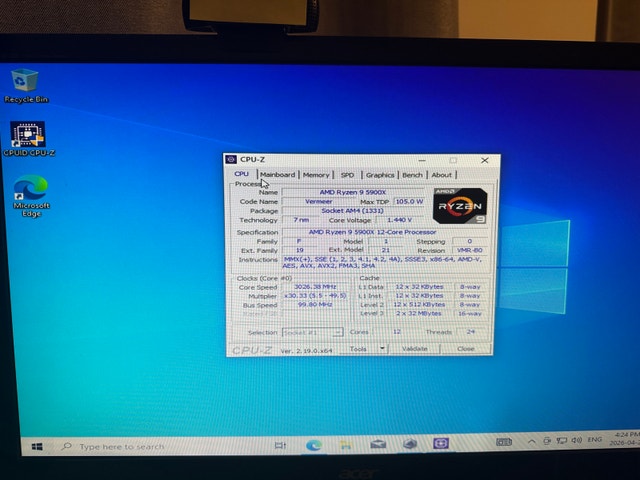
Task: Click the Ver. 2.19.0.x64 version text
Action: coord(306,351)
